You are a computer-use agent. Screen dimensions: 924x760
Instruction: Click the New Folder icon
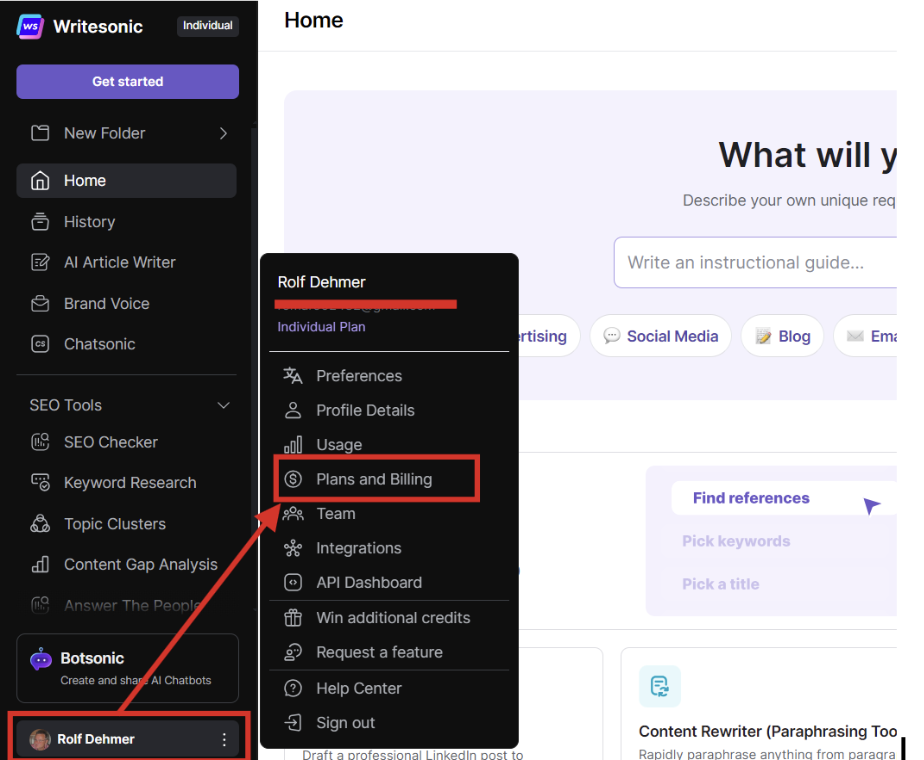(40, 133)
